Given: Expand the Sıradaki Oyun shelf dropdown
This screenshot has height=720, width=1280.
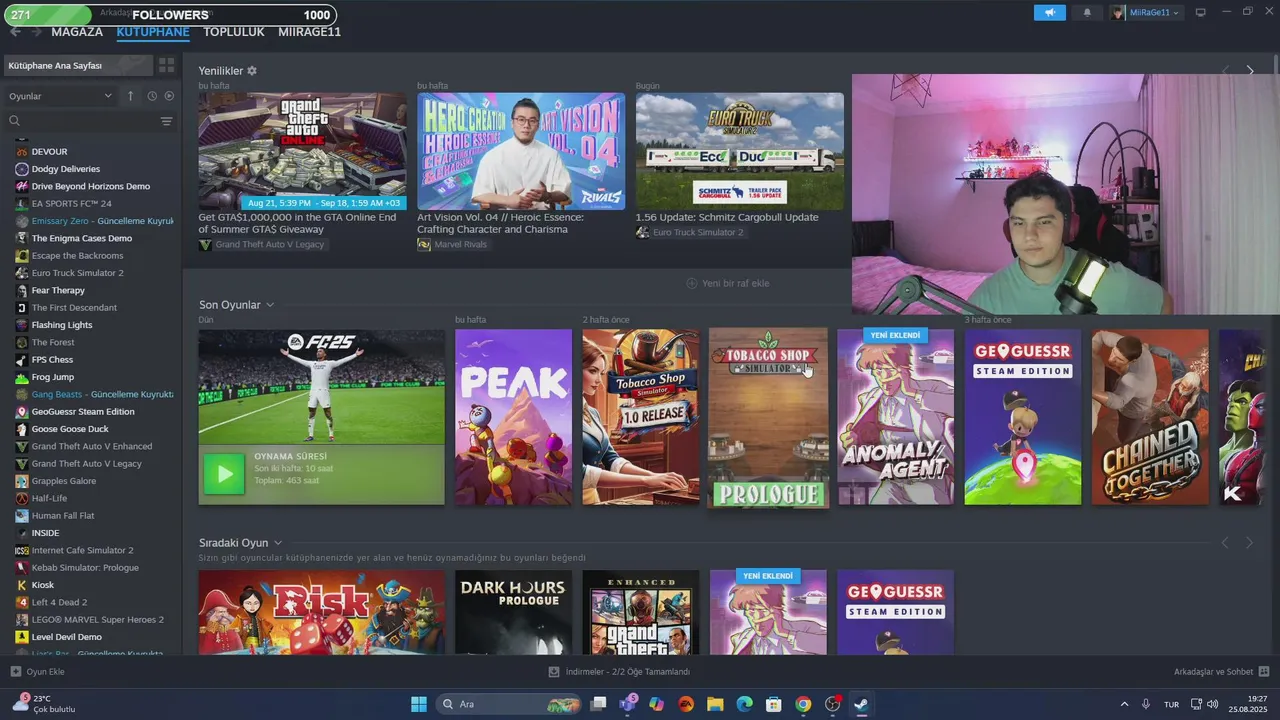Looking at the screenshot, I should (278, 543).
